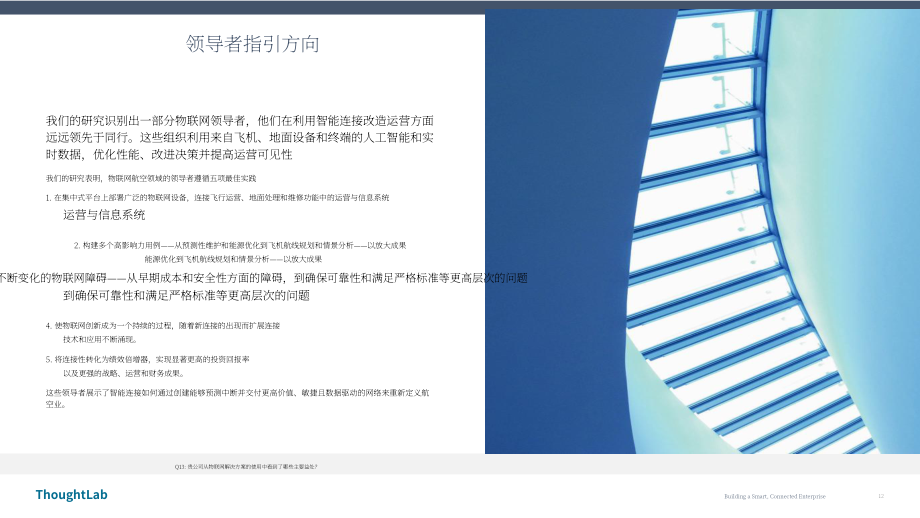Click the Q13 footnote text
The height and width of the screenshot is (518, 920).
pos(246,467)
